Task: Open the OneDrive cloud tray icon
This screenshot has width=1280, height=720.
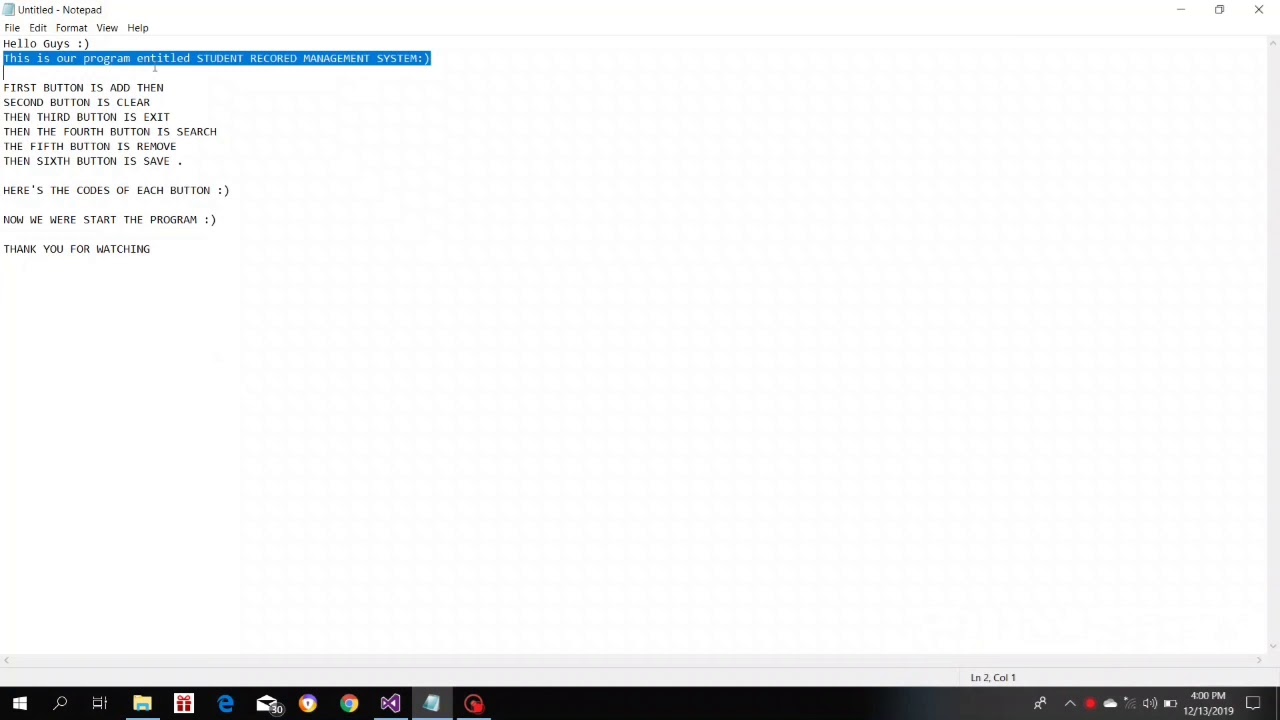Action: [x=1110, y=704]
